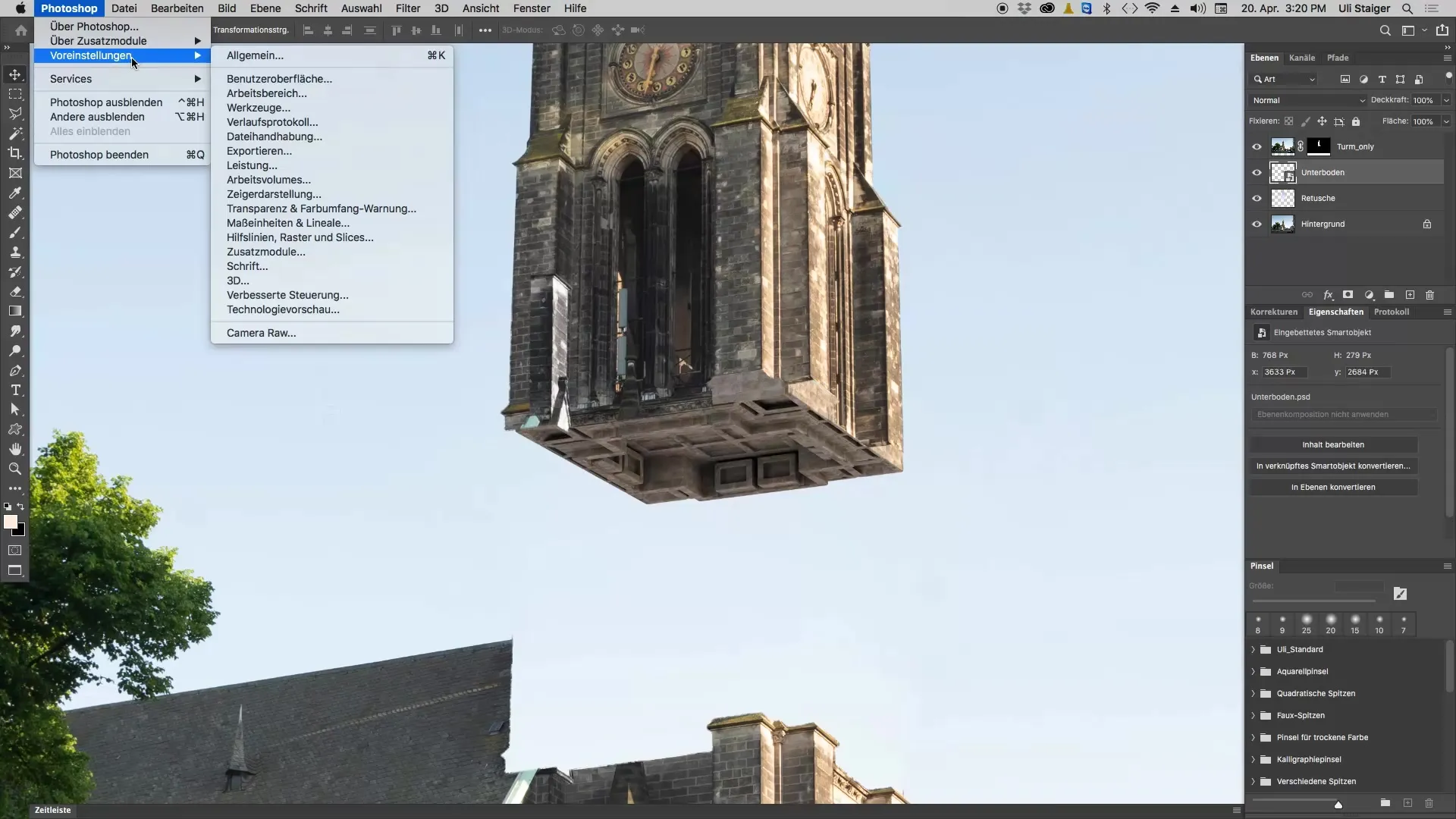Click In Ebenen konvertieren button
Image resolution: width=1456 pixels, height=819 pixels.
point(1332,488)
